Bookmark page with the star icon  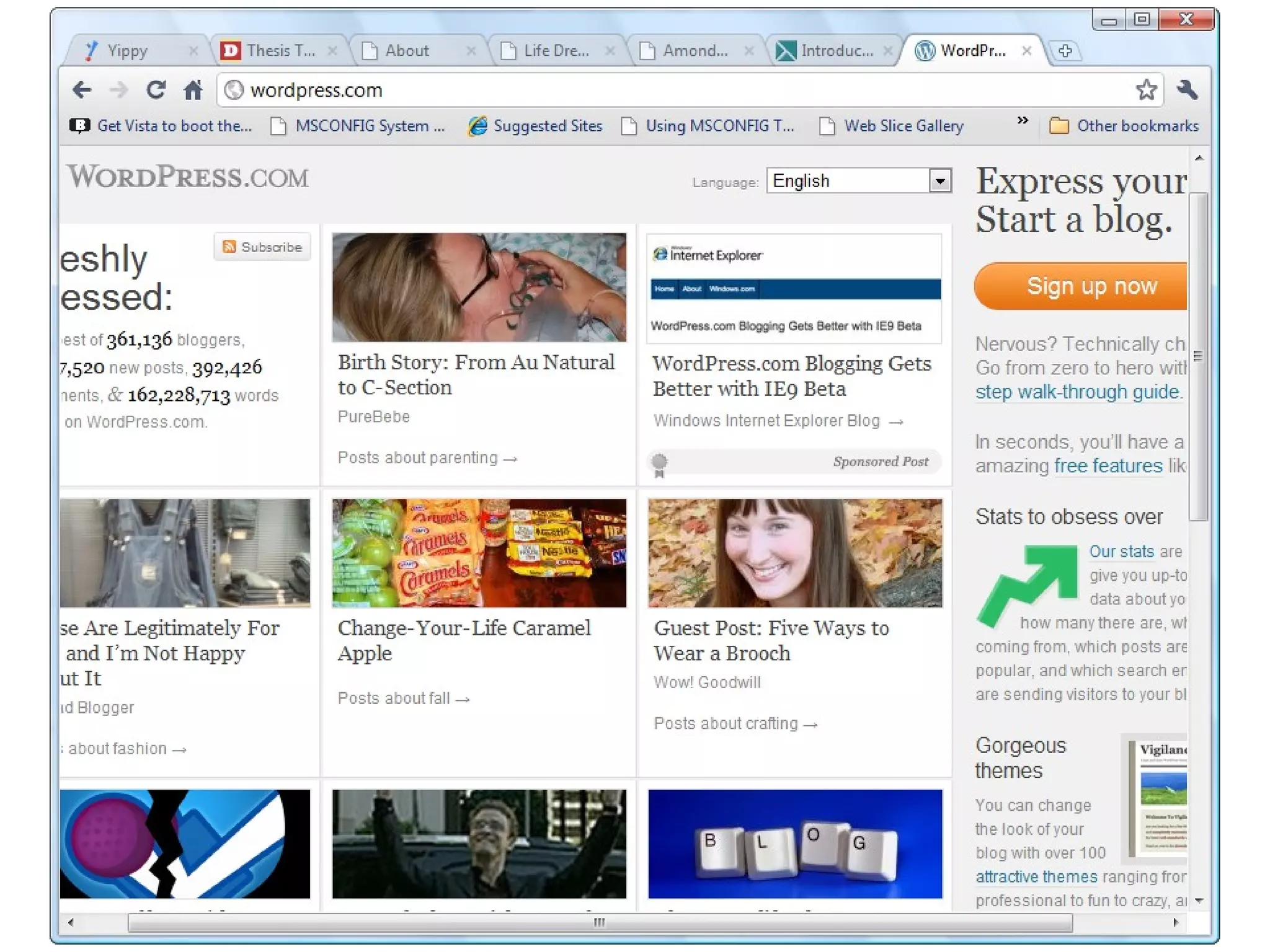(1146, 90)
